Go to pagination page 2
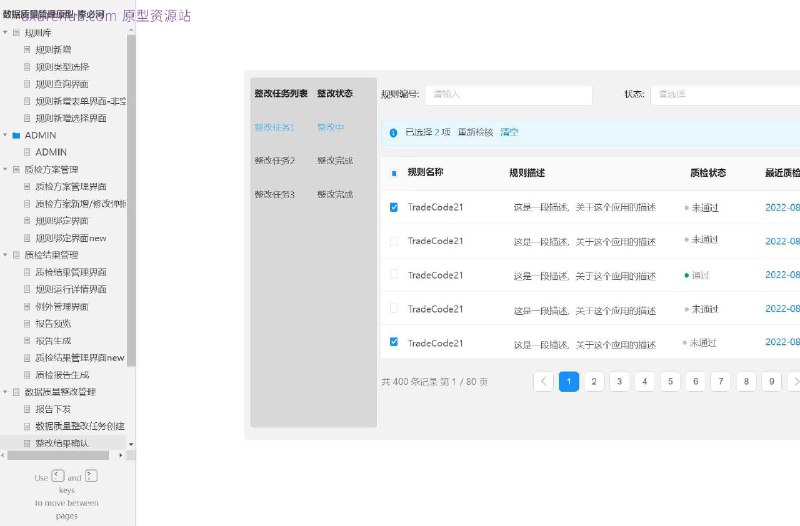800x526 pixels. [594, 382]
